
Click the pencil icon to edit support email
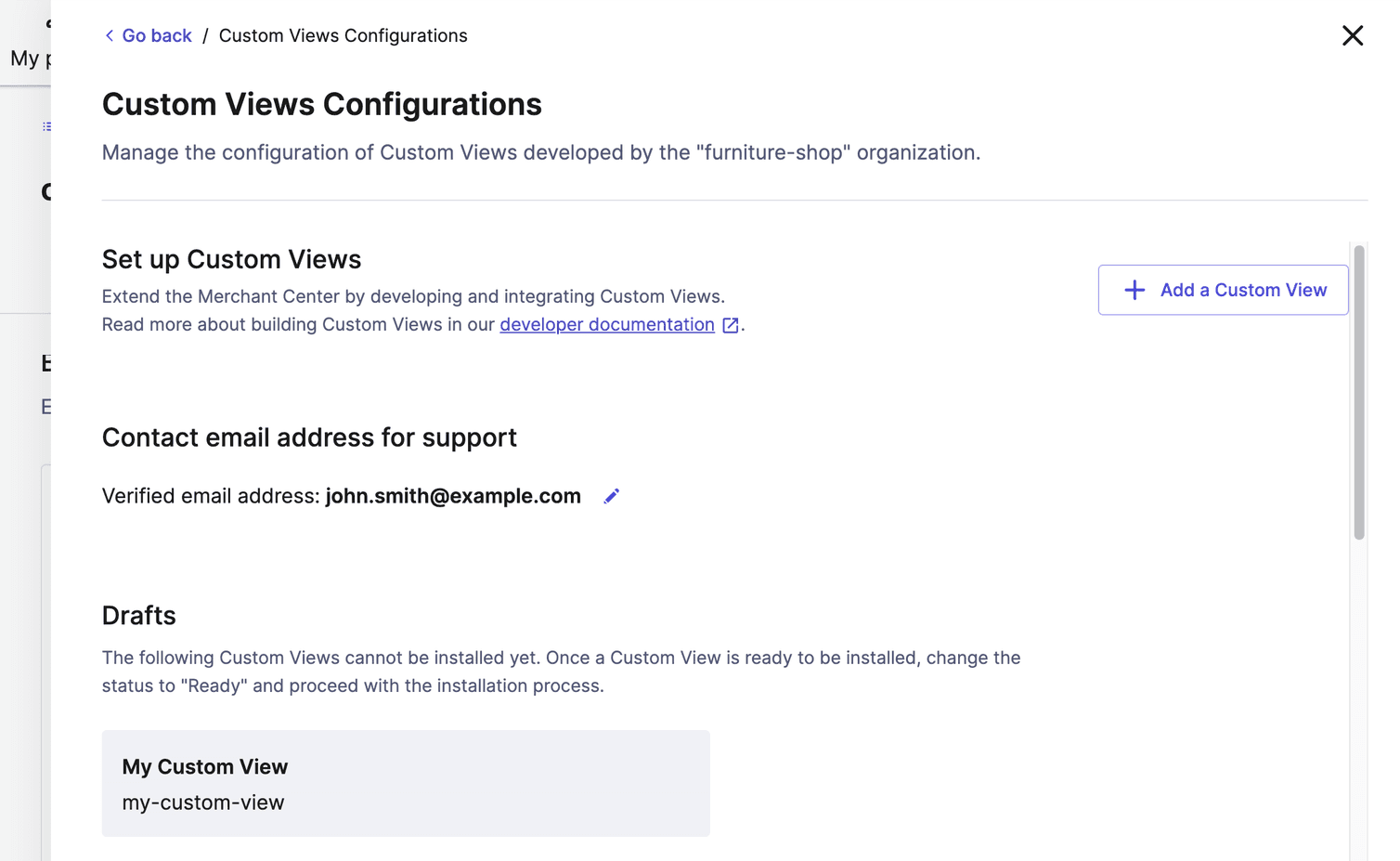point(611,496)
